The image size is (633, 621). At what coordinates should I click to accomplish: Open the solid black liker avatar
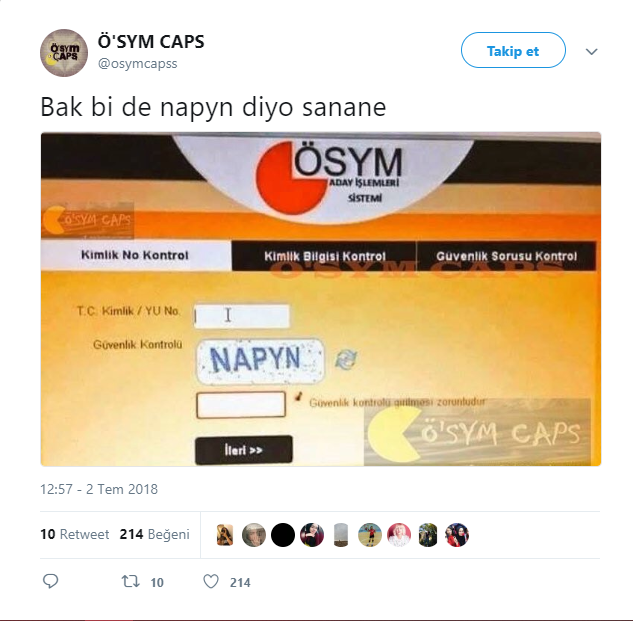[x=283, y=535]
